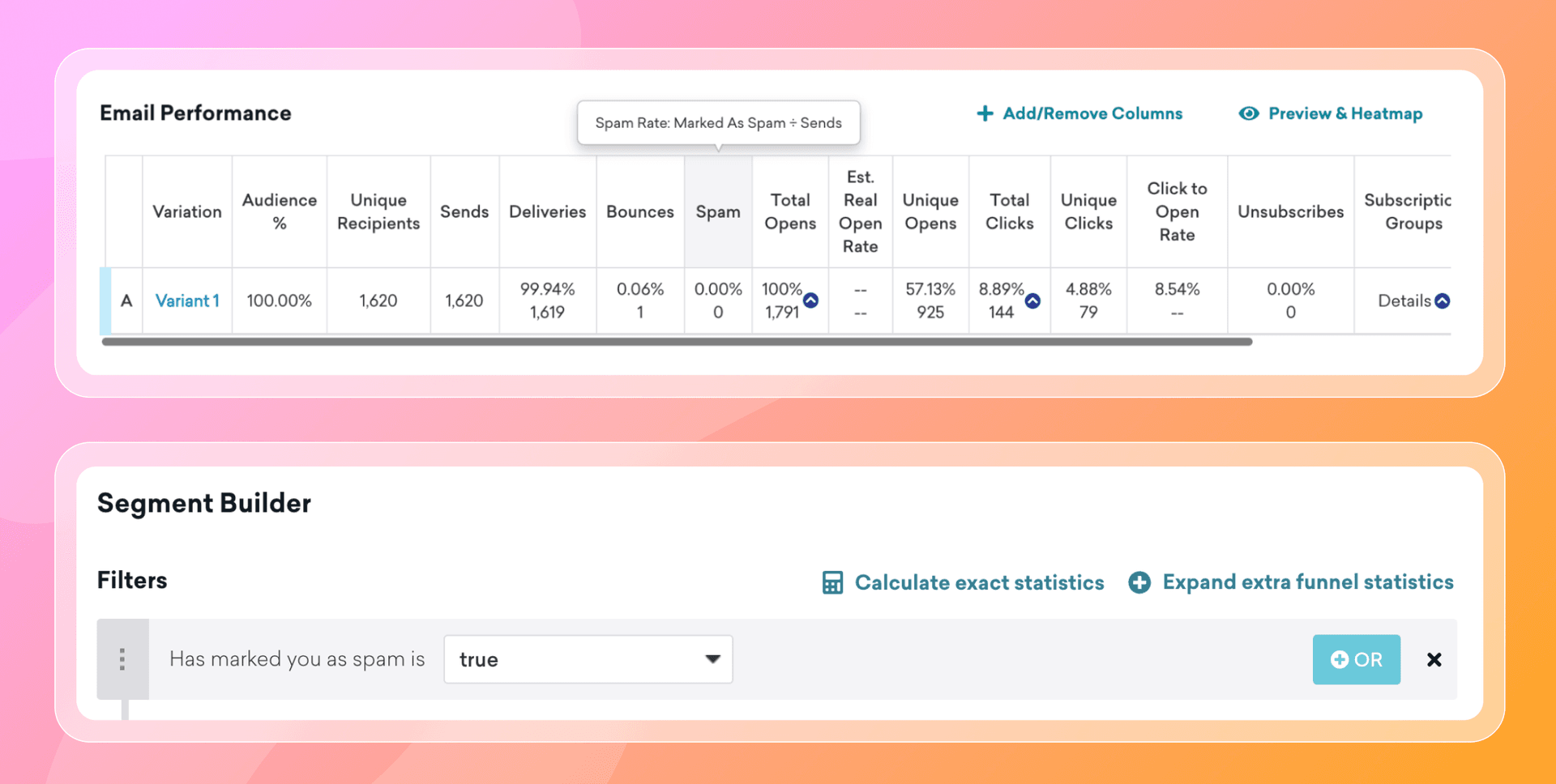1556x784 pixels.
Task: Grab the filter row drag handle dots
Action: point(122,659)
